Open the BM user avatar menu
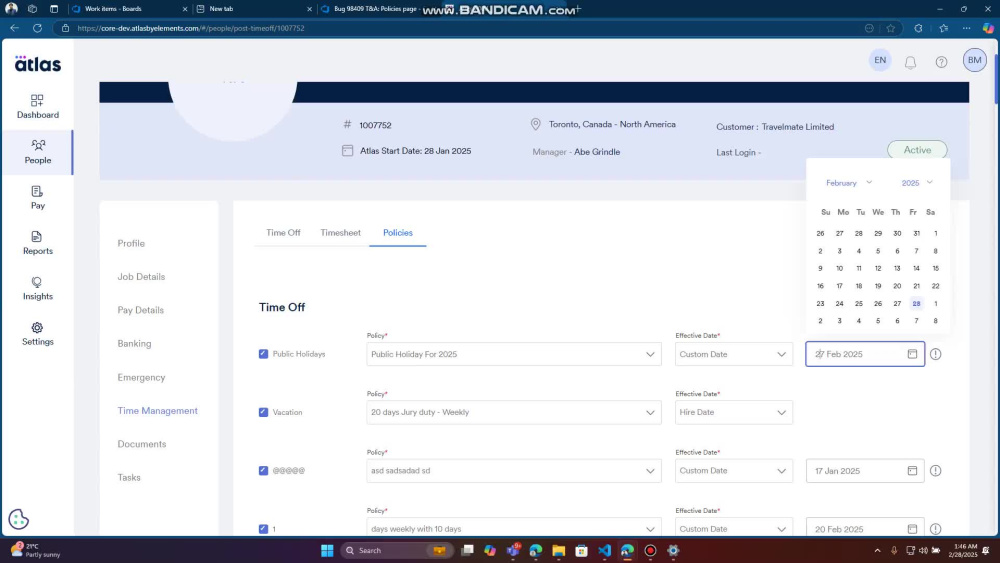Viewport: 1000px width, 563px height. (x=974, y=60)
